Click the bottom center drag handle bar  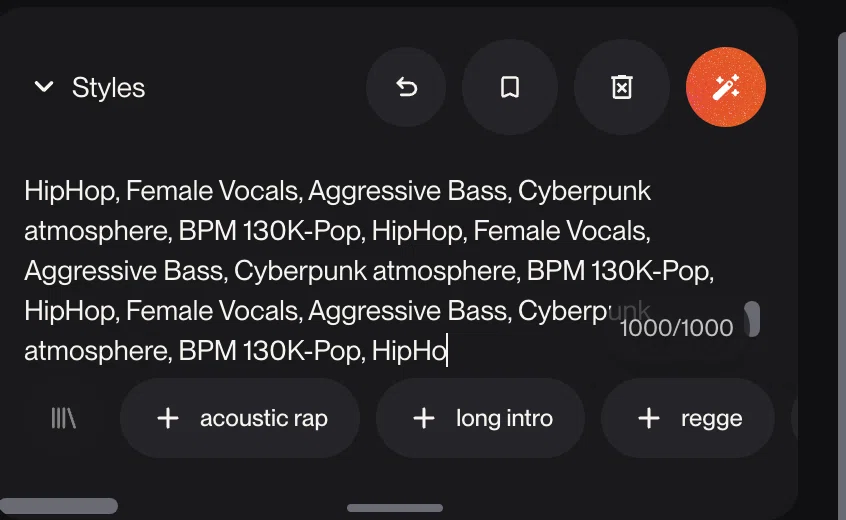395,508
